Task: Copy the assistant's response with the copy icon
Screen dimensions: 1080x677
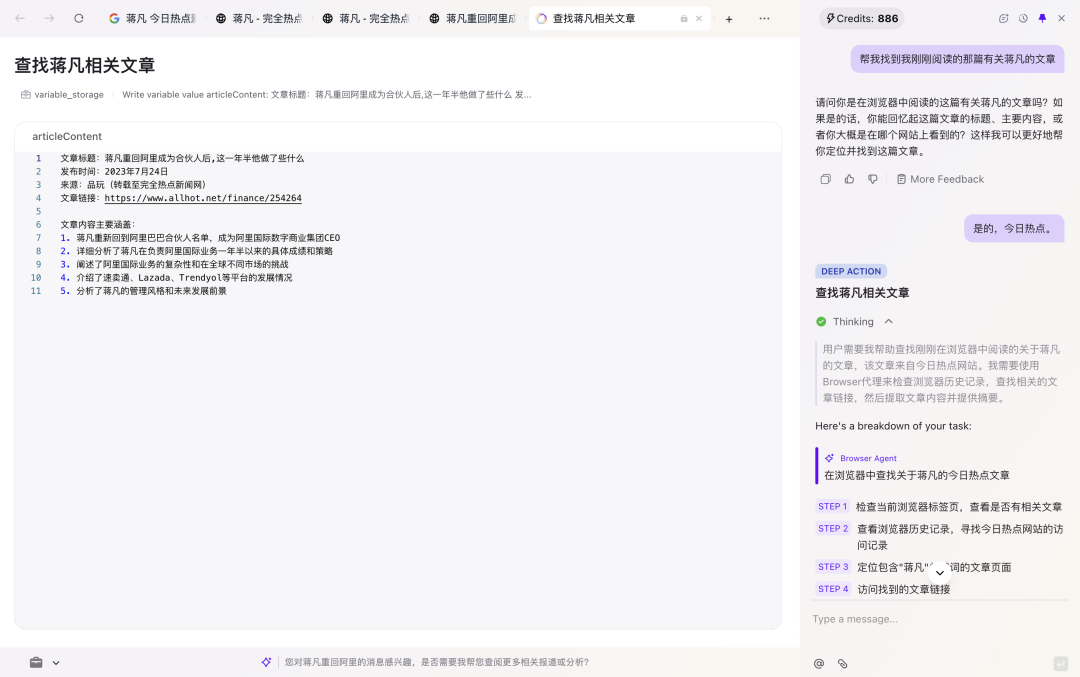Action: coord(825,179)
